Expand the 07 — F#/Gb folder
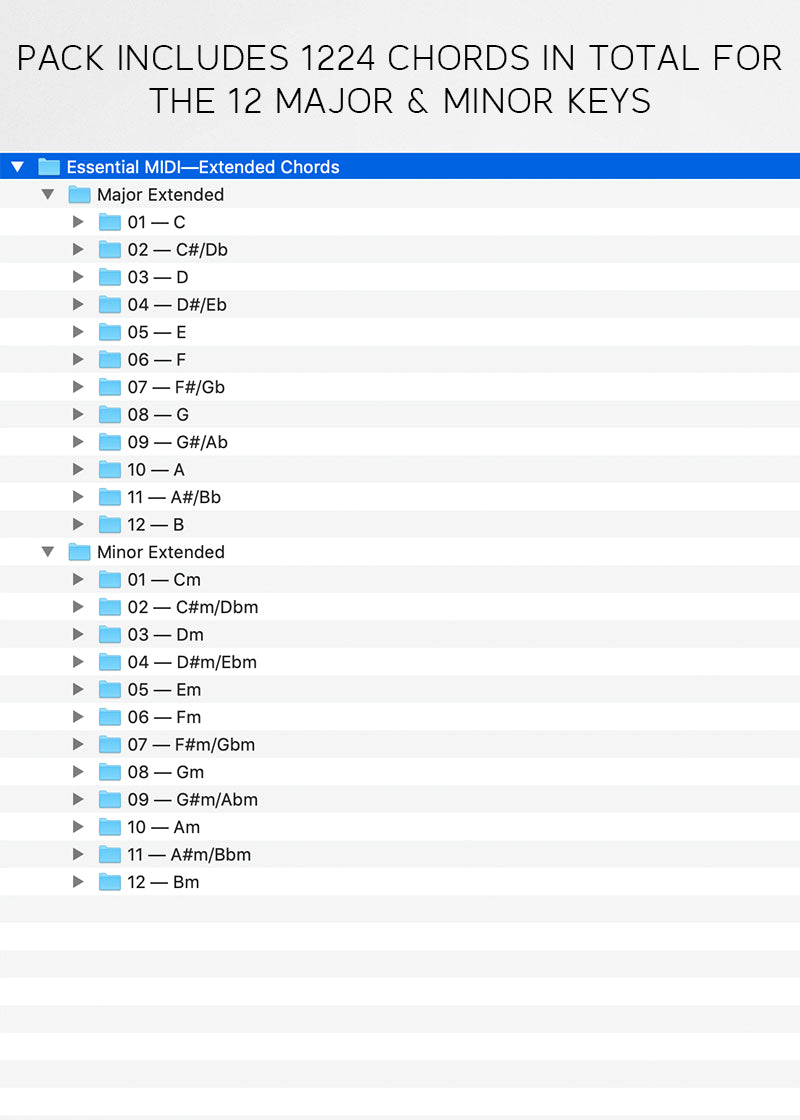This screenshot has width=800, height=1120. pos(78,387)
